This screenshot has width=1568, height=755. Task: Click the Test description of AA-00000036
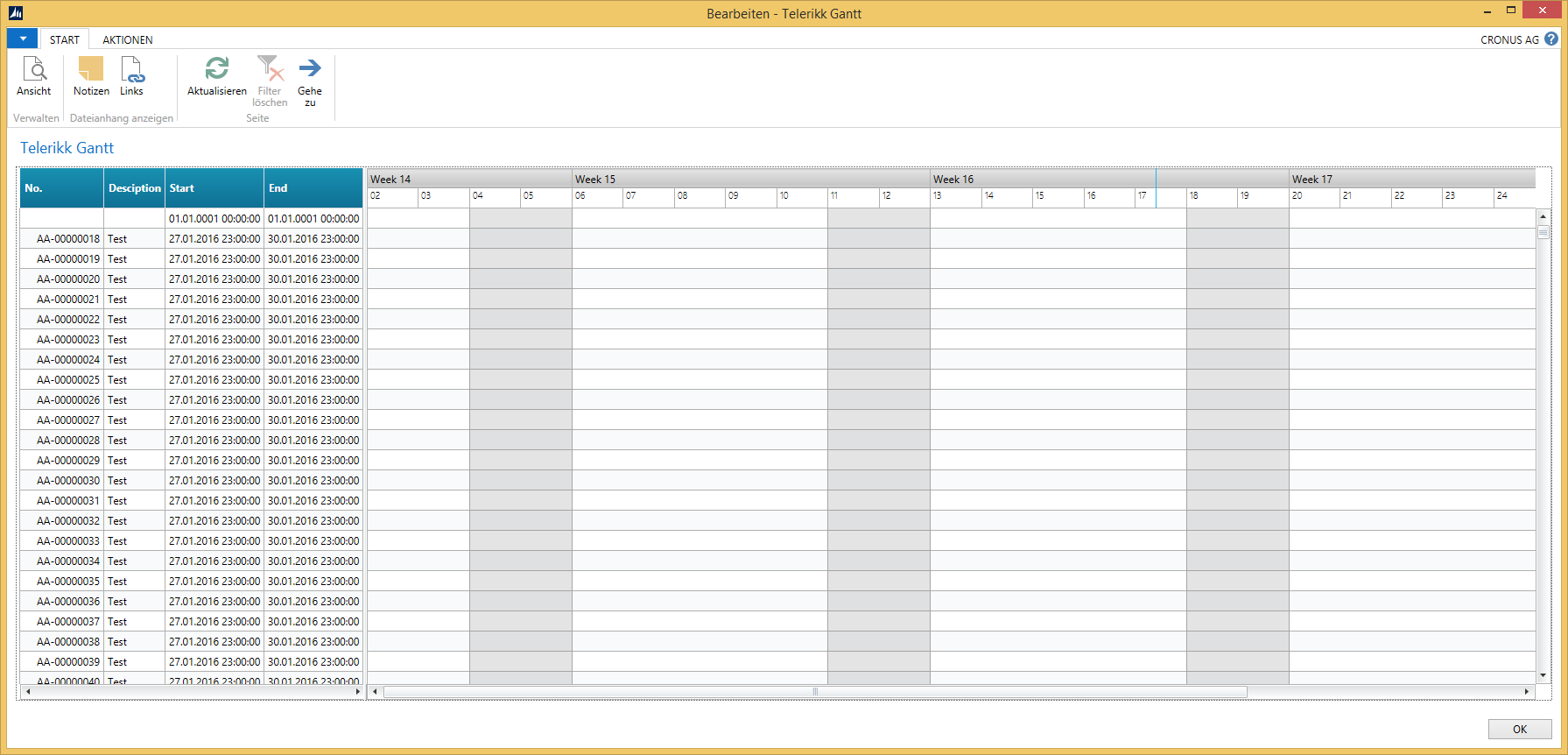tap(135, 601)
